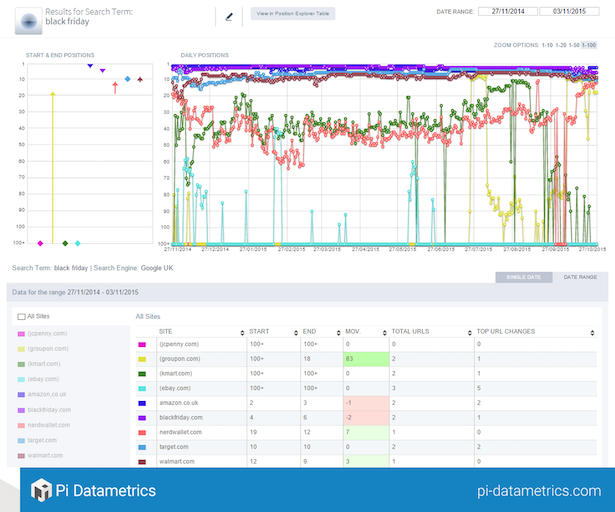Sort table by SITE column arrows
This screenshot has height=512, width=615.
(x=239, y=331)
